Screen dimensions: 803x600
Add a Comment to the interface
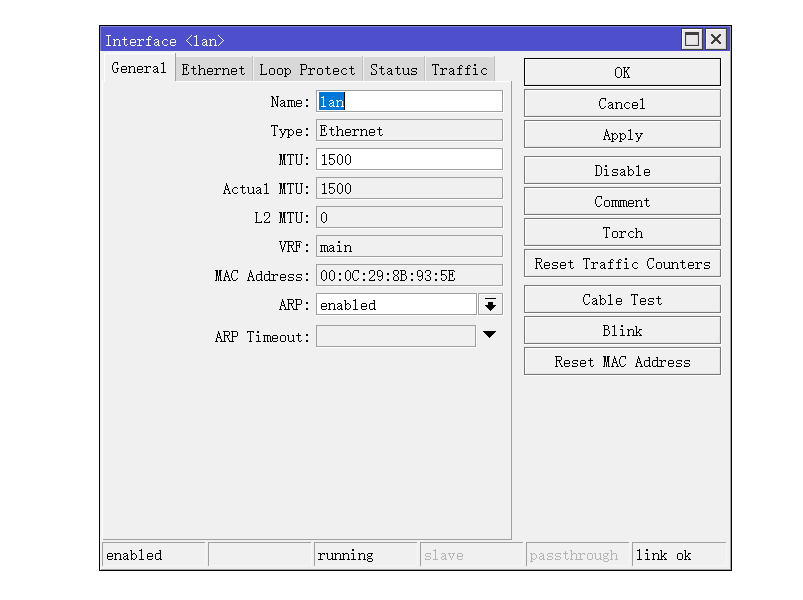(x=622, y=202)
